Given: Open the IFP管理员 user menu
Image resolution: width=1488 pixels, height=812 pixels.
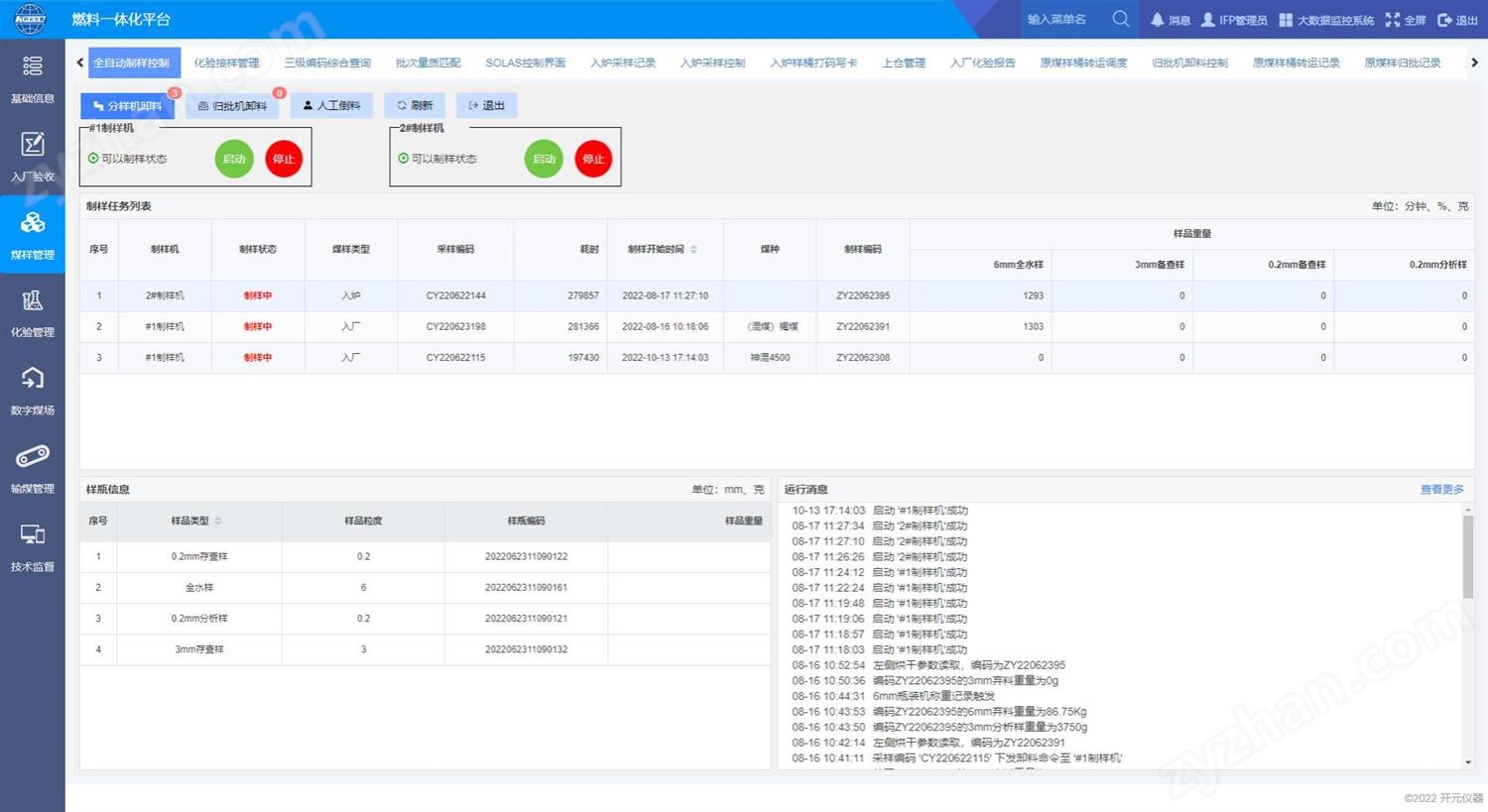Looking at the screenshot, I should pyautogui.click(x=1234, y=20).
